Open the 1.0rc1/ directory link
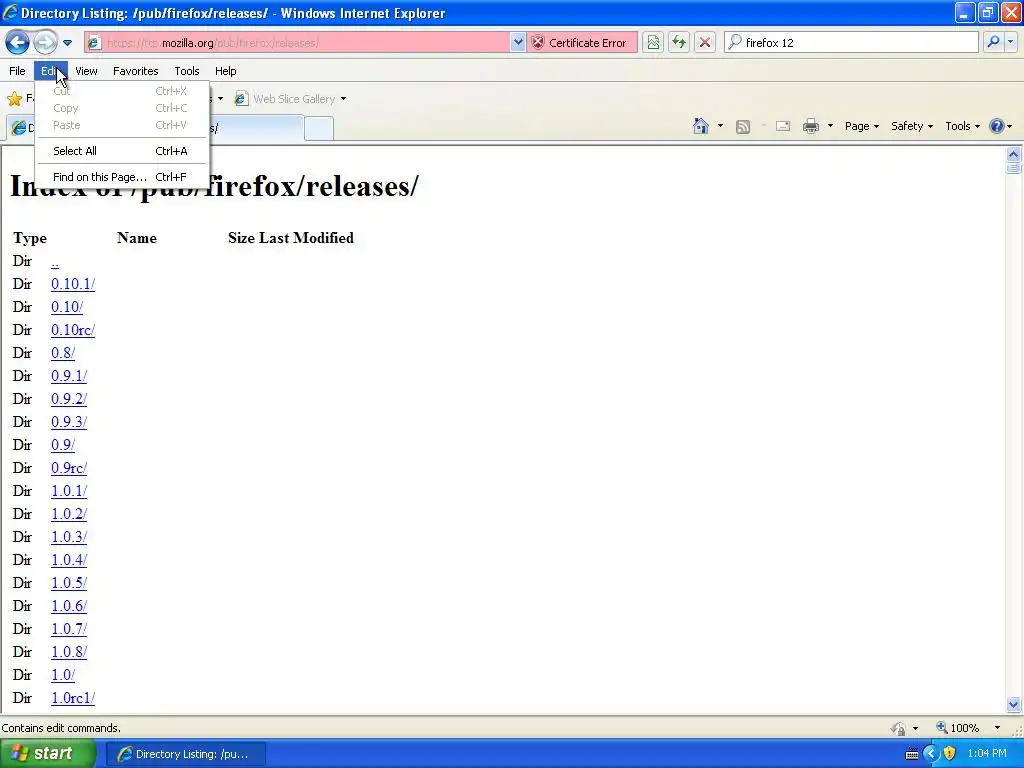This screenshot has height=768, width=1024. click(x=73, y=698)
